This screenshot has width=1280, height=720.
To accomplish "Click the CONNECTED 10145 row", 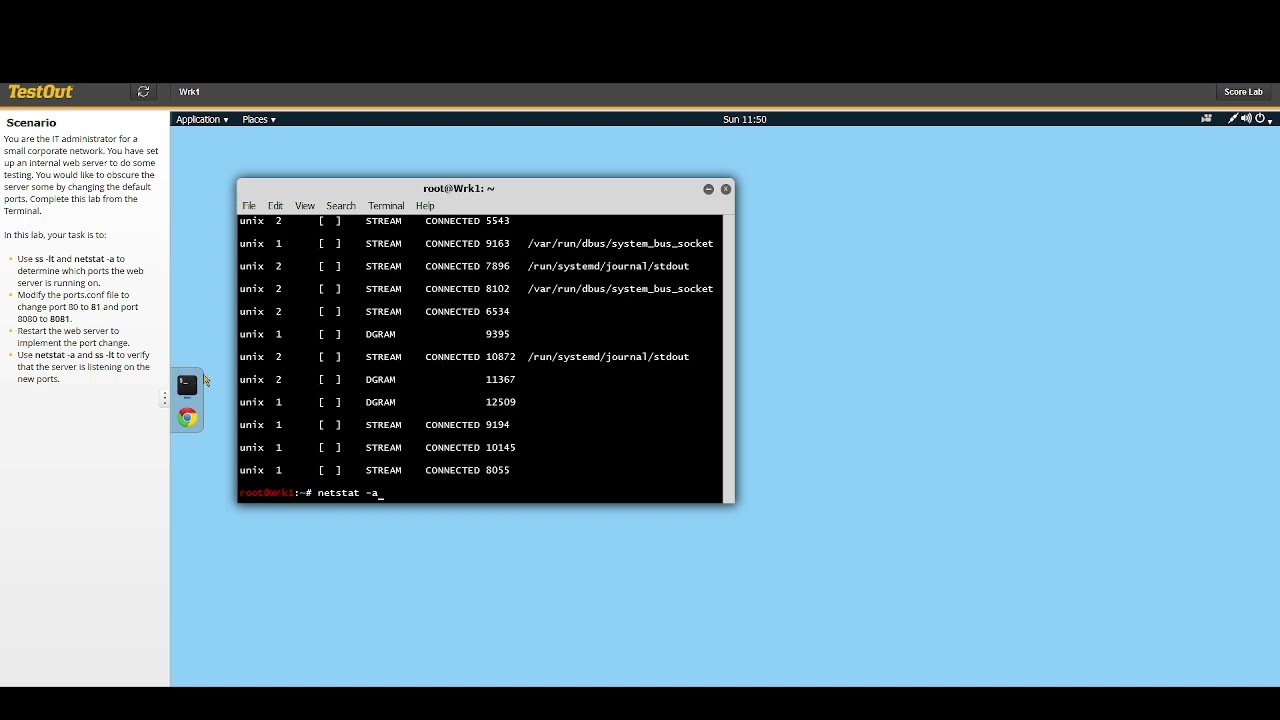I will pos(377,448).
